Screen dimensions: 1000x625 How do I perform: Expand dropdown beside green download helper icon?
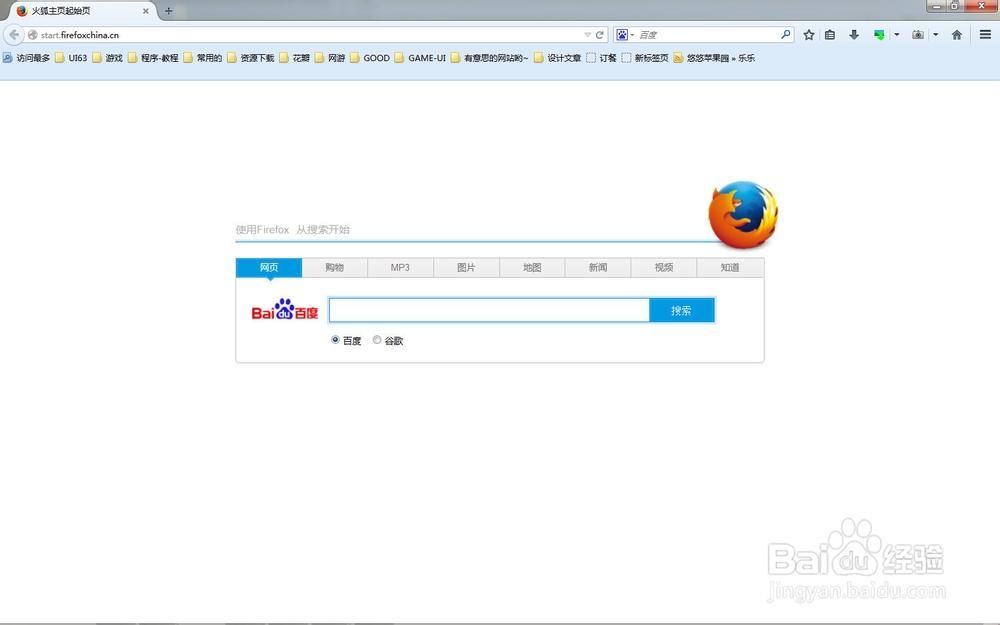(x=897, y=35)
